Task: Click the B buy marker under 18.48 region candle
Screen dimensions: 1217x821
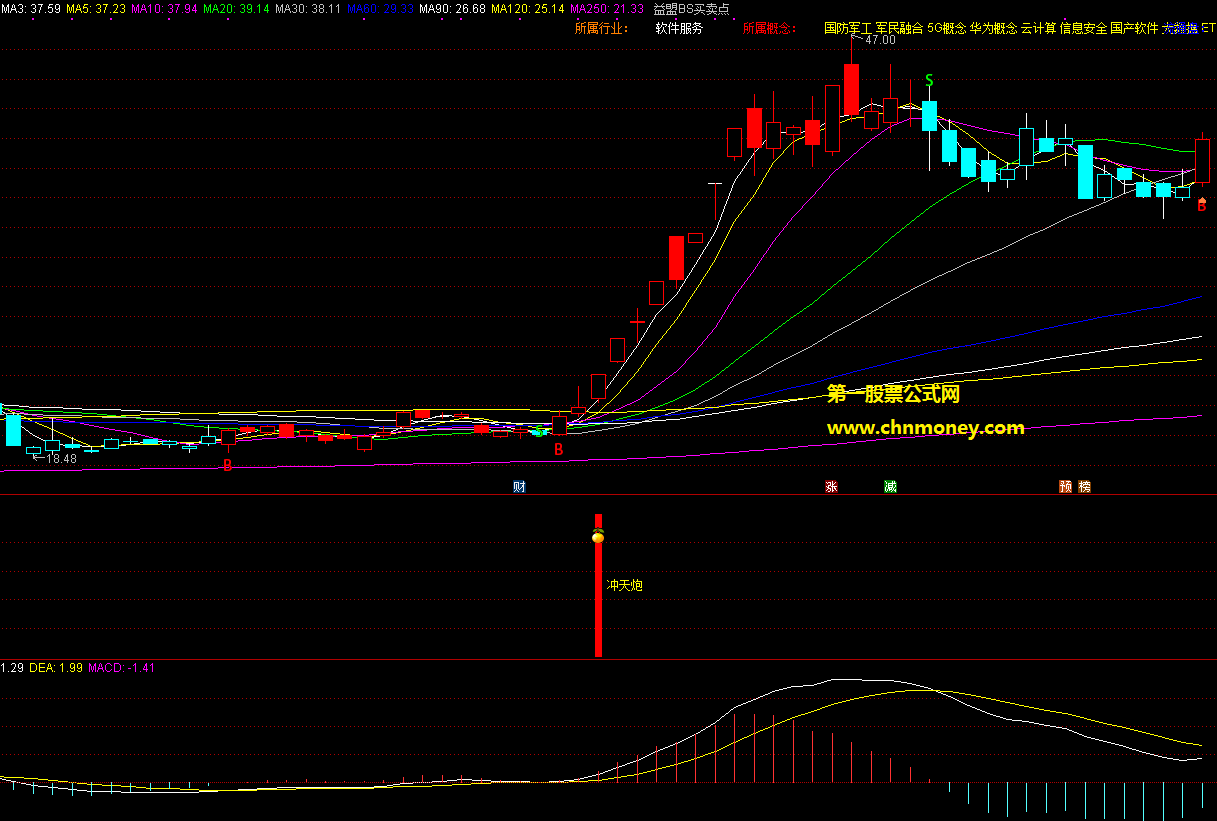Action: click(227, 465)
